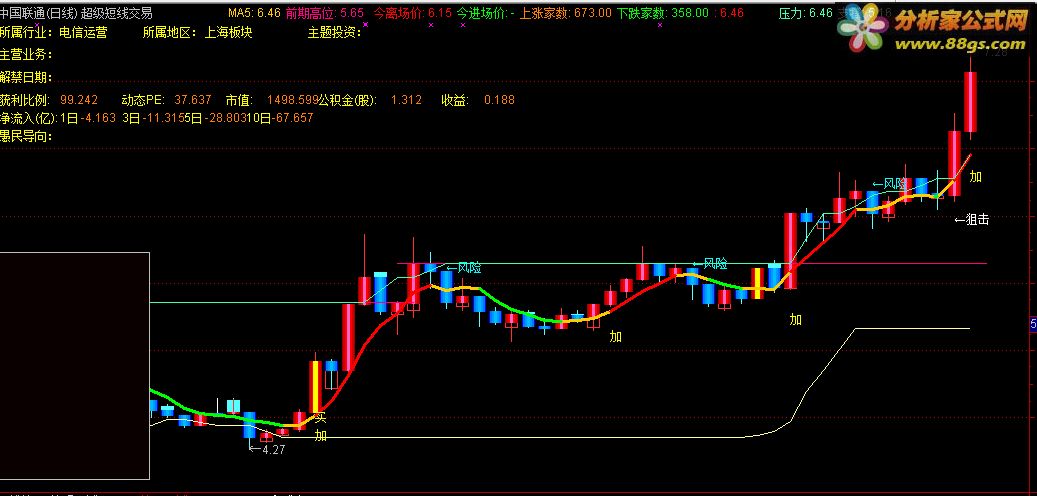Screen dimensions: 1037x496
Task: Select the ←狙击 signal marker
Action: [x=972, y=220]
